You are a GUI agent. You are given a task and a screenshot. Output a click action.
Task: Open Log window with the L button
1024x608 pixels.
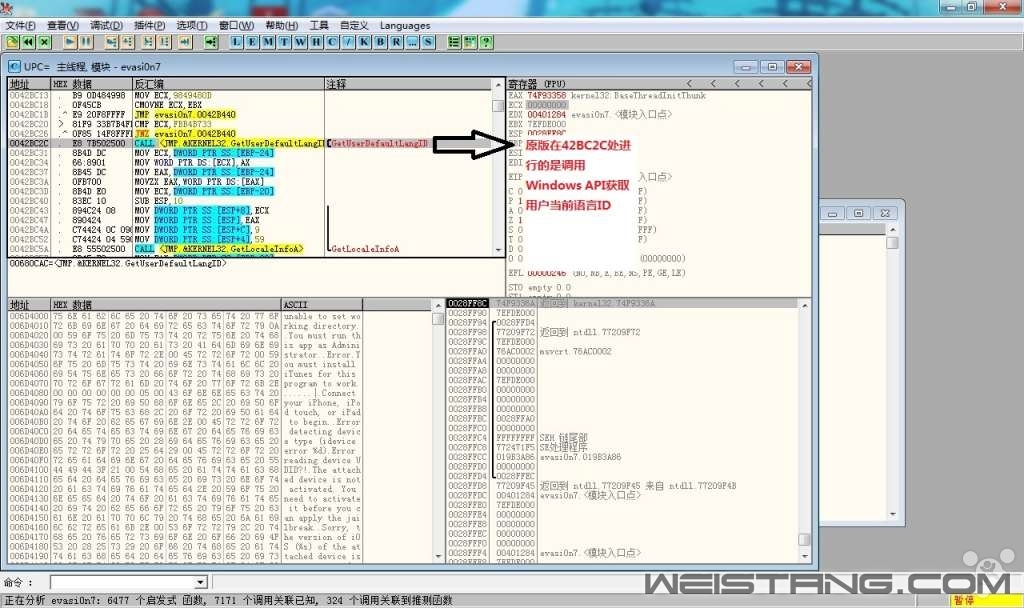point(237,42)
